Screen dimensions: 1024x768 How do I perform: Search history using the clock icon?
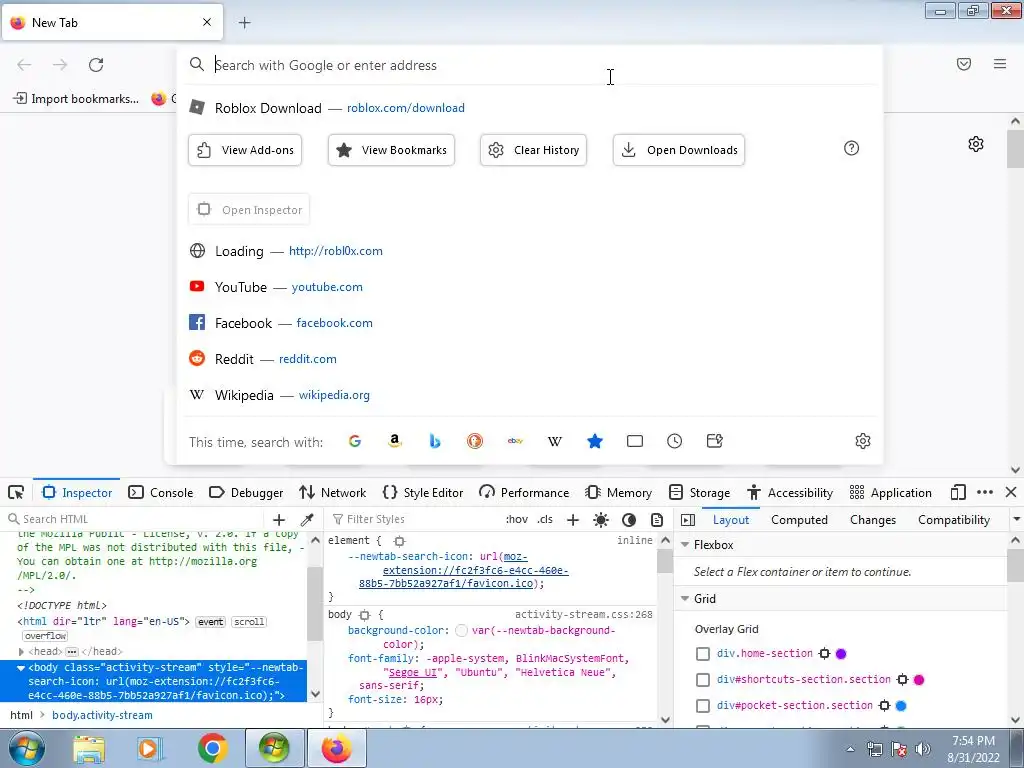click(675, 441)
